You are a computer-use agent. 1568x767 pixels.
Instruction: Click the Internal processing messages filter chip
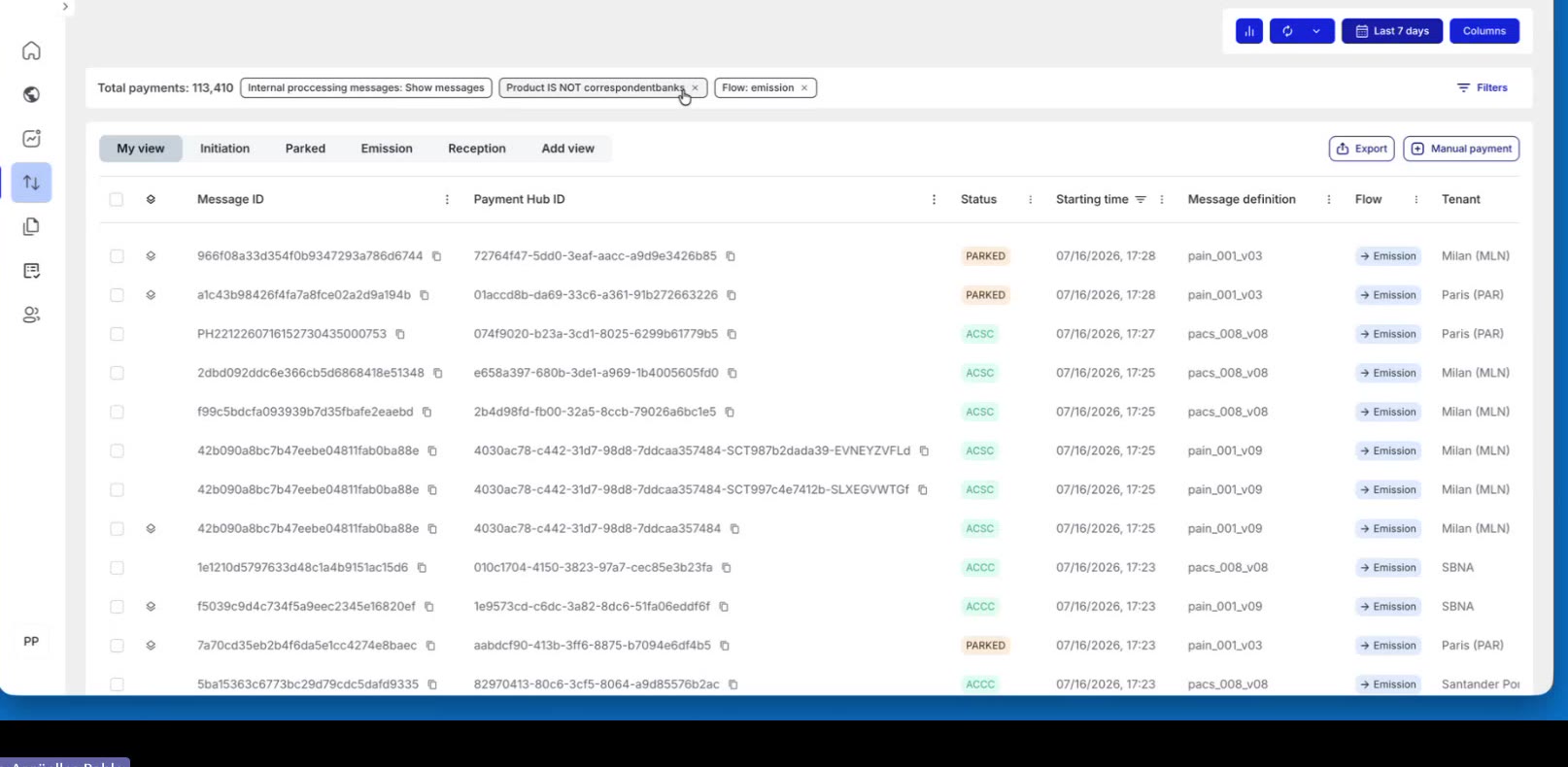point(366,87)
